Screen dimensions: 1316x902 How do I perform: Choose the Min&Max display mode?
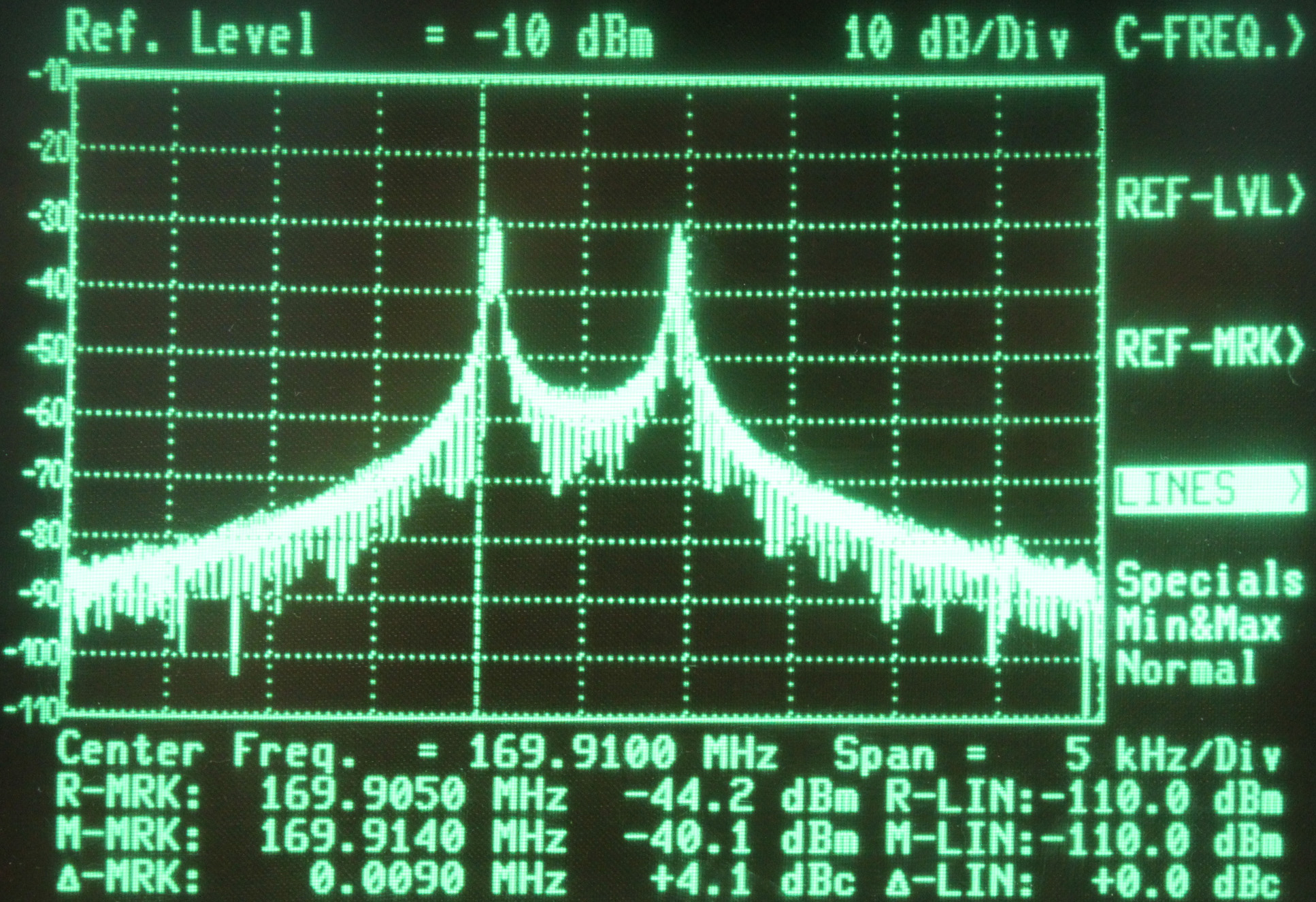coord(1198,624)
